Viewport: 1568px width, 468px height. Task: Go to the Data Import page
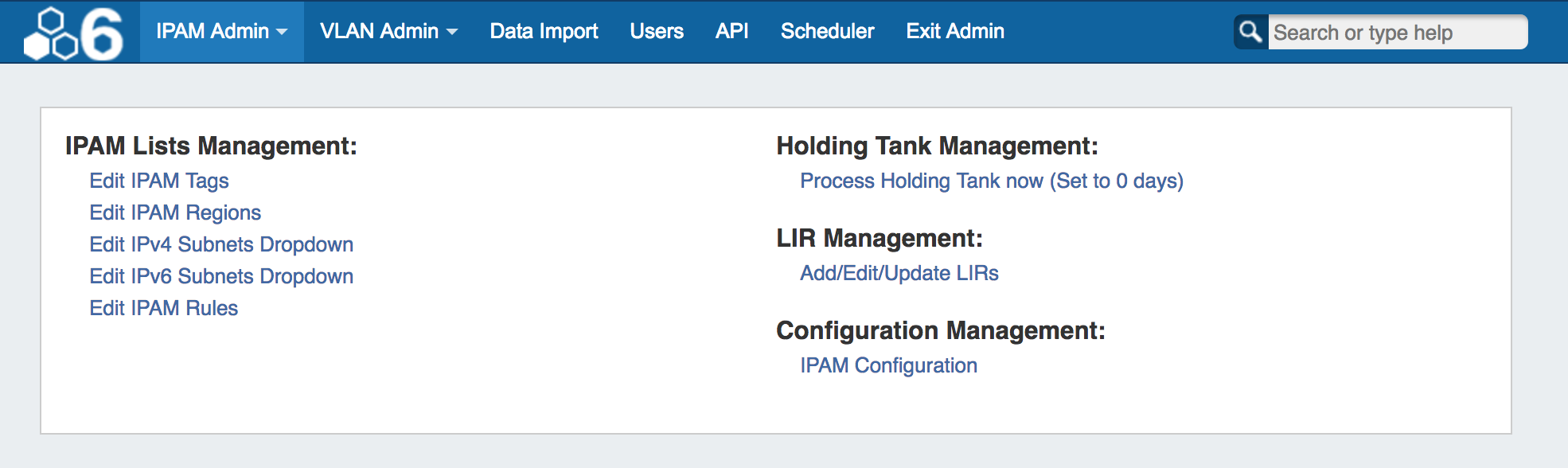click(544, 31)
